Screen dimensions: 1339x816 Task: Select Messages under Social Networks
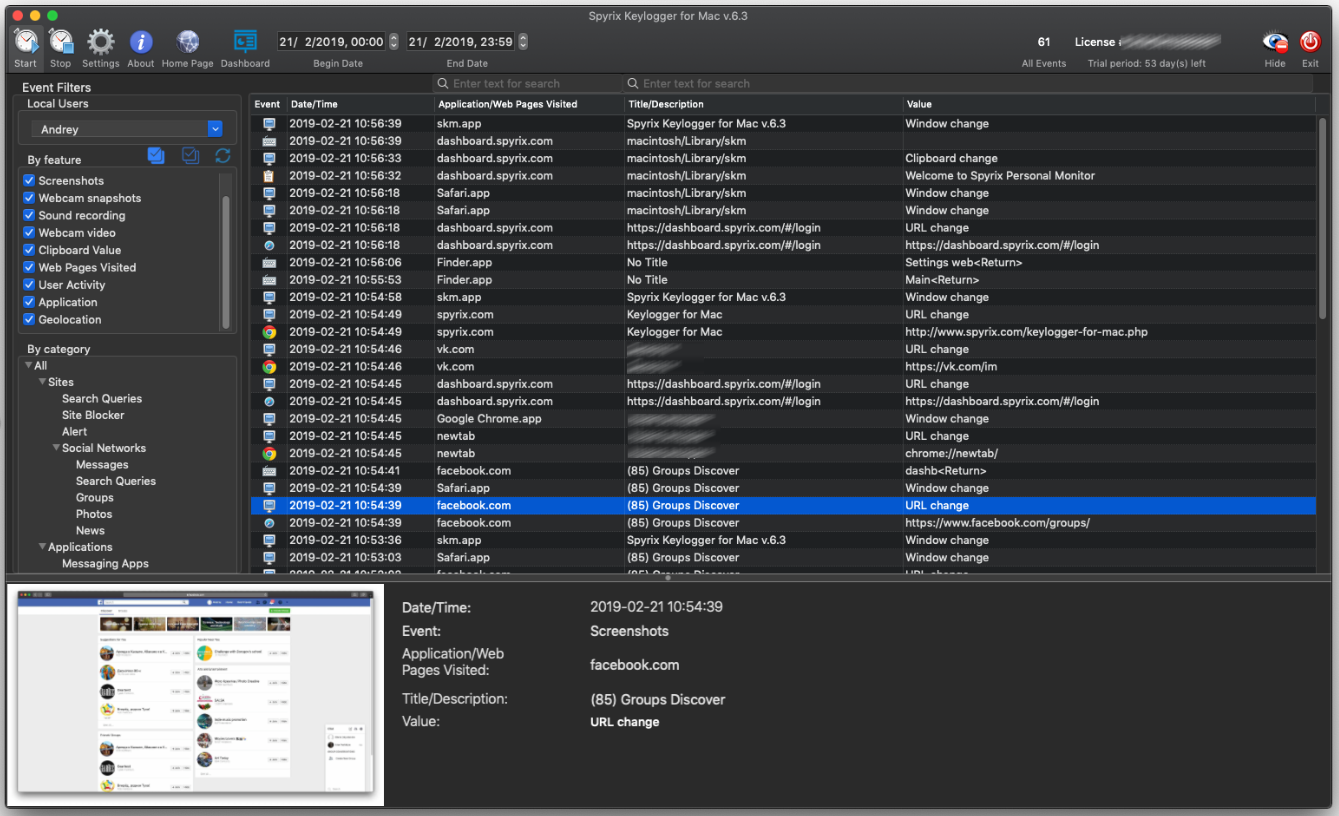click(x=102, y=465)
